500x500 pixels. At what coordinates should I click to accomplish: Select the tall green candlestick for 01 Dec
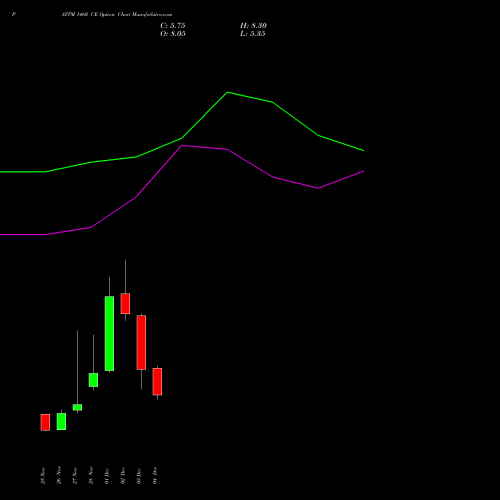(109, 333)
